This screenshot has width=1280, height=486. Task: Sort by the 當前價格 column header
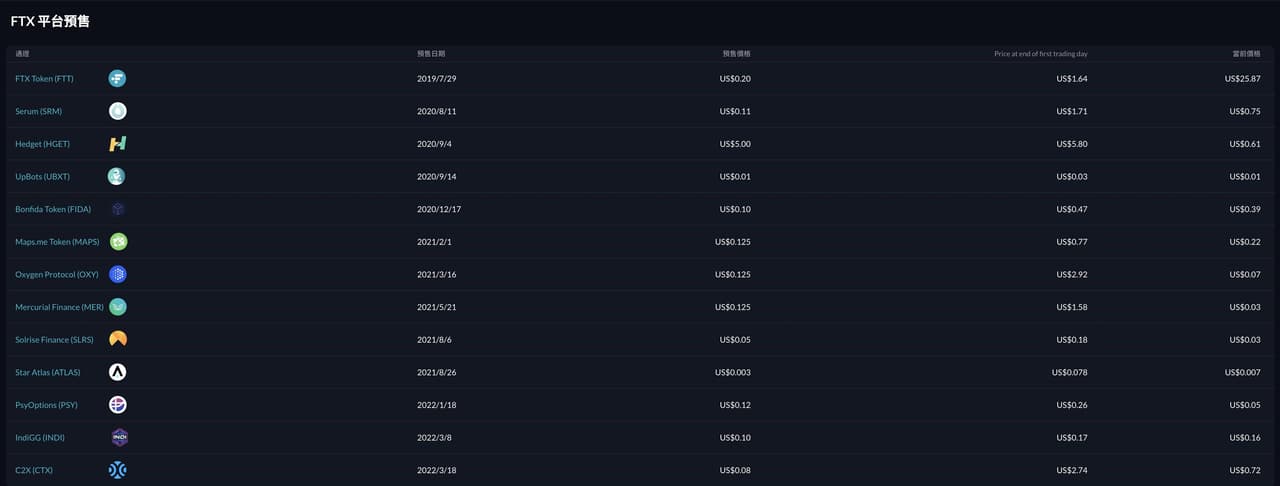coord(1246,53)
